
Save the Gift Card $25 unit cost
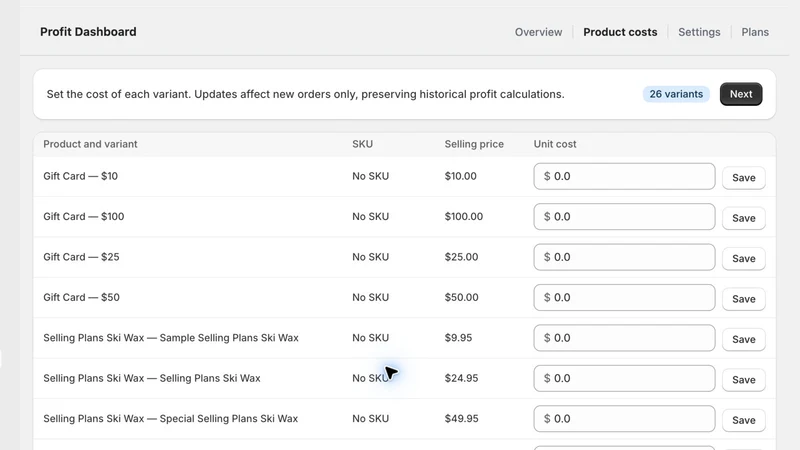(x=743, y=258)
